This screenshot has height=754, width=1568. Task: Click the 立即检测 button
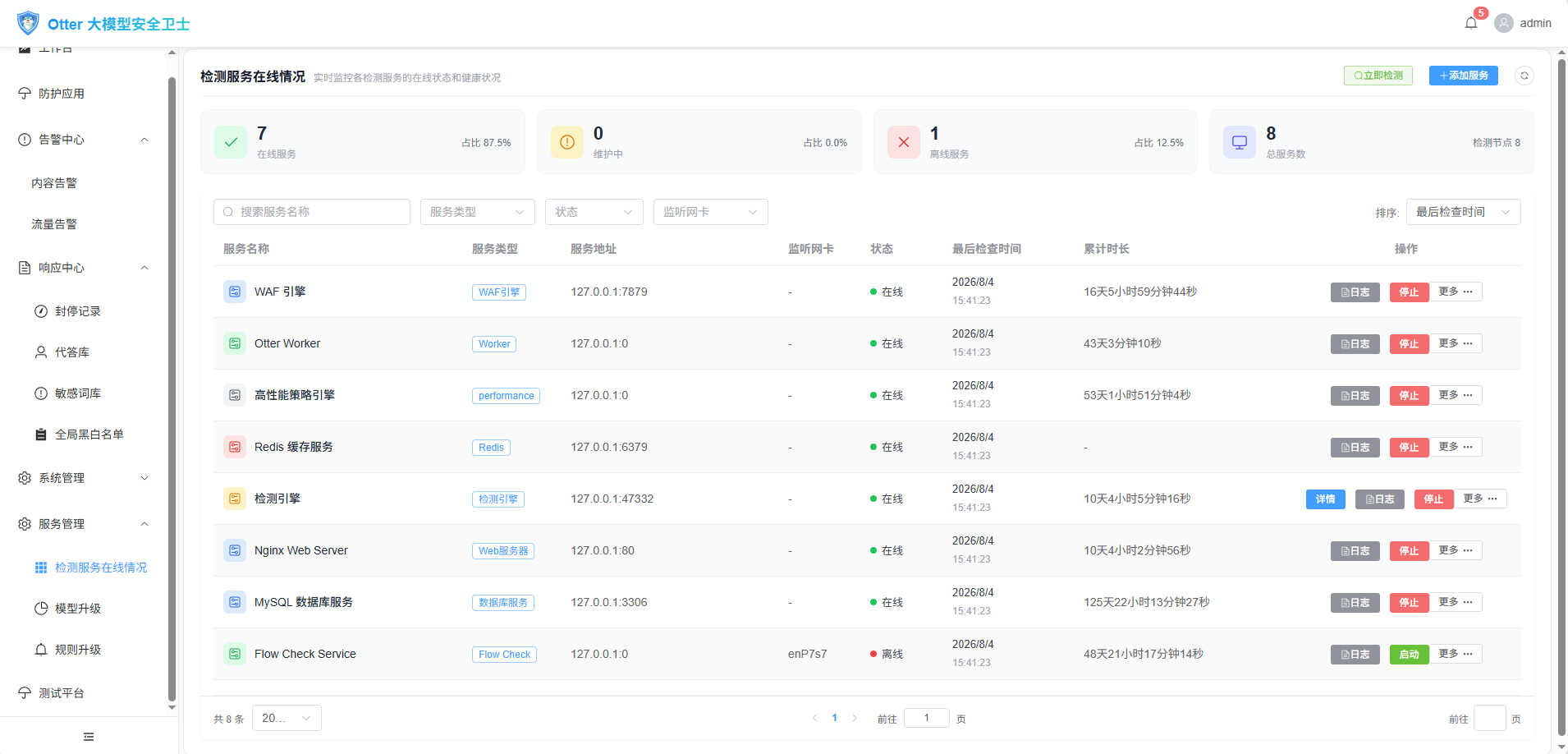click(1378, 76)
